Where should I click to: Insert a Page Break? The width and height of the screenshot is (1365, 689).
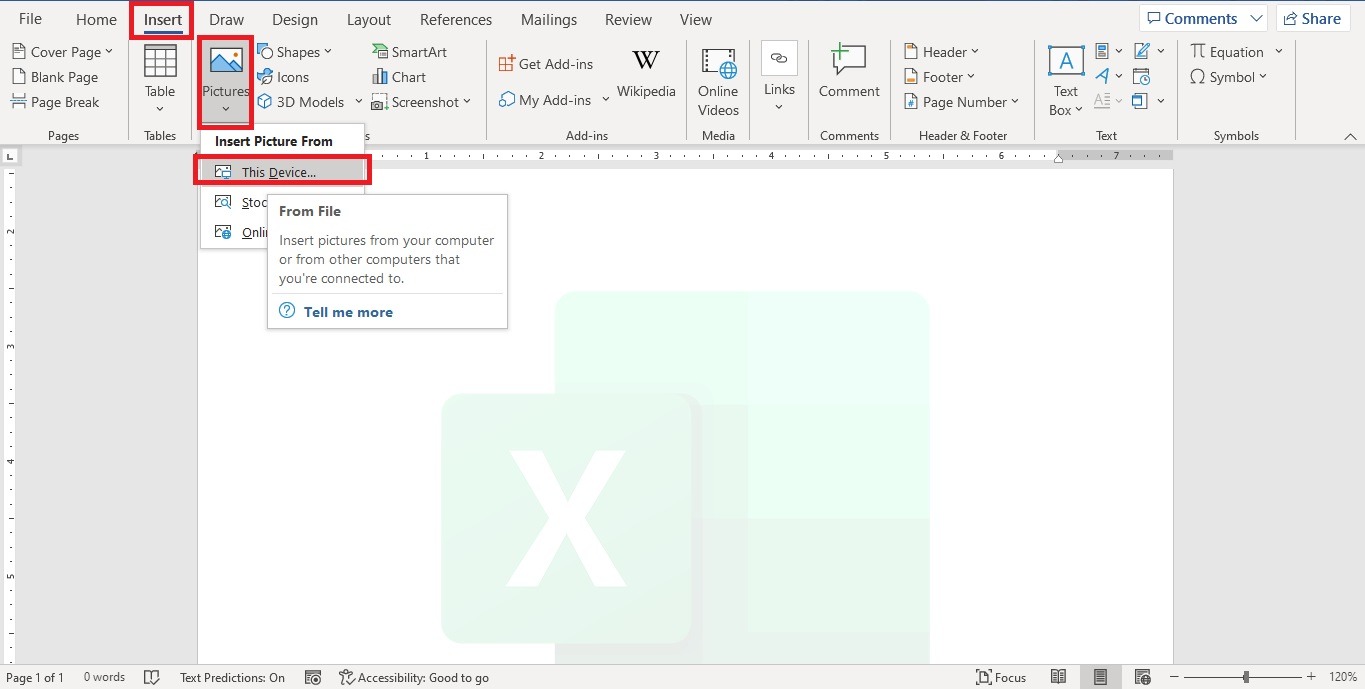point(55,102)
